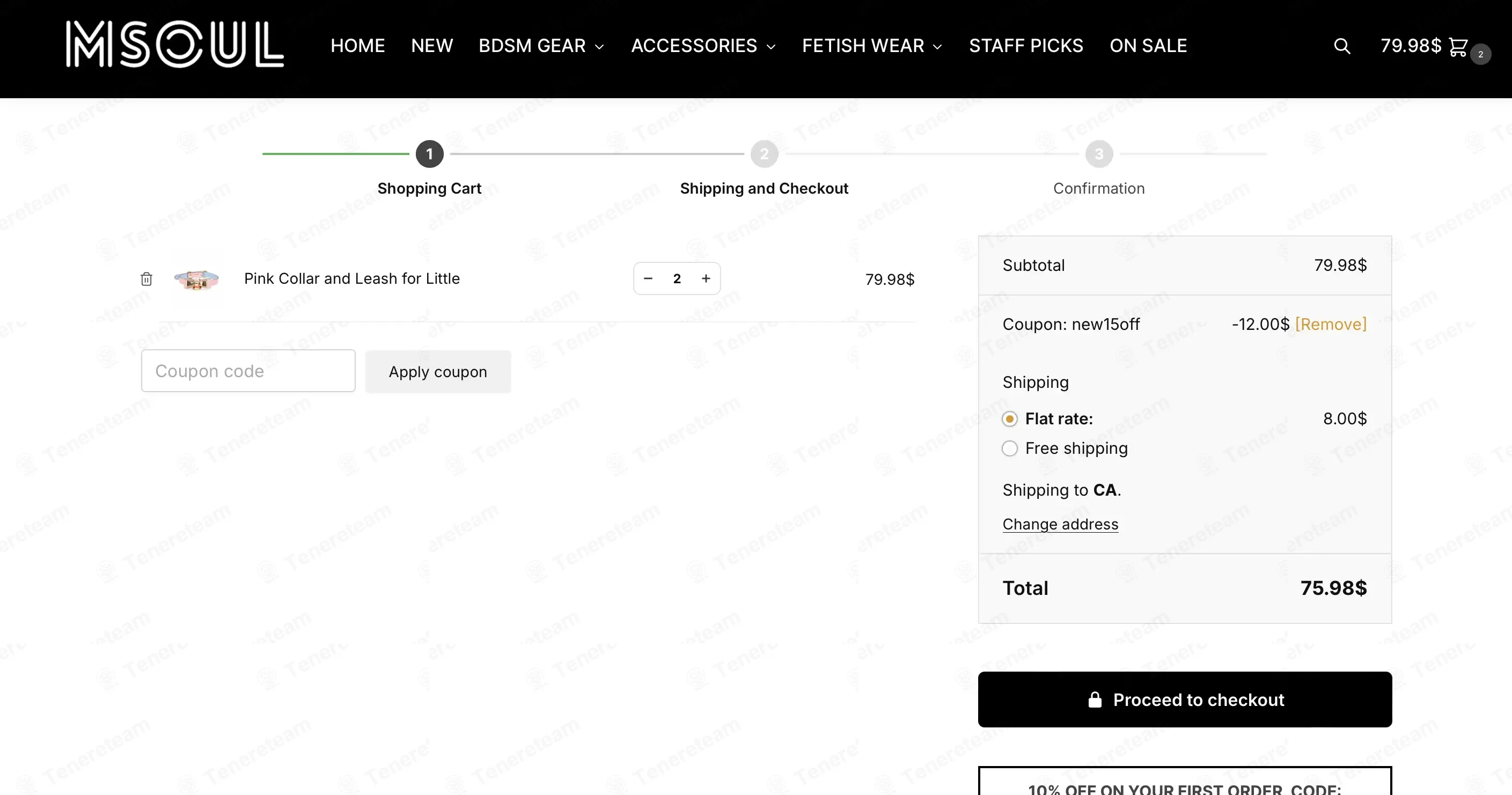The width and height of the screenshot is (1512, 795).
Task: Go to the STAFF PICKS page
Action: (x=1026, y=46)
